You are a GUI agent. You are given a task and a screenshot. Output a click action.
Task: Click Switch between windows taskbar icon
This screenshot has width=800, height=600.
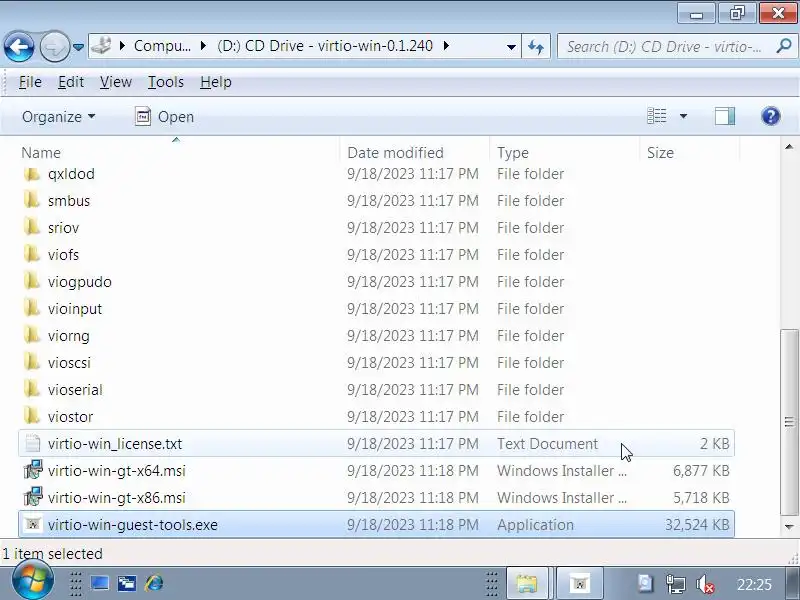pyautogui.click(x=127, y=583)
